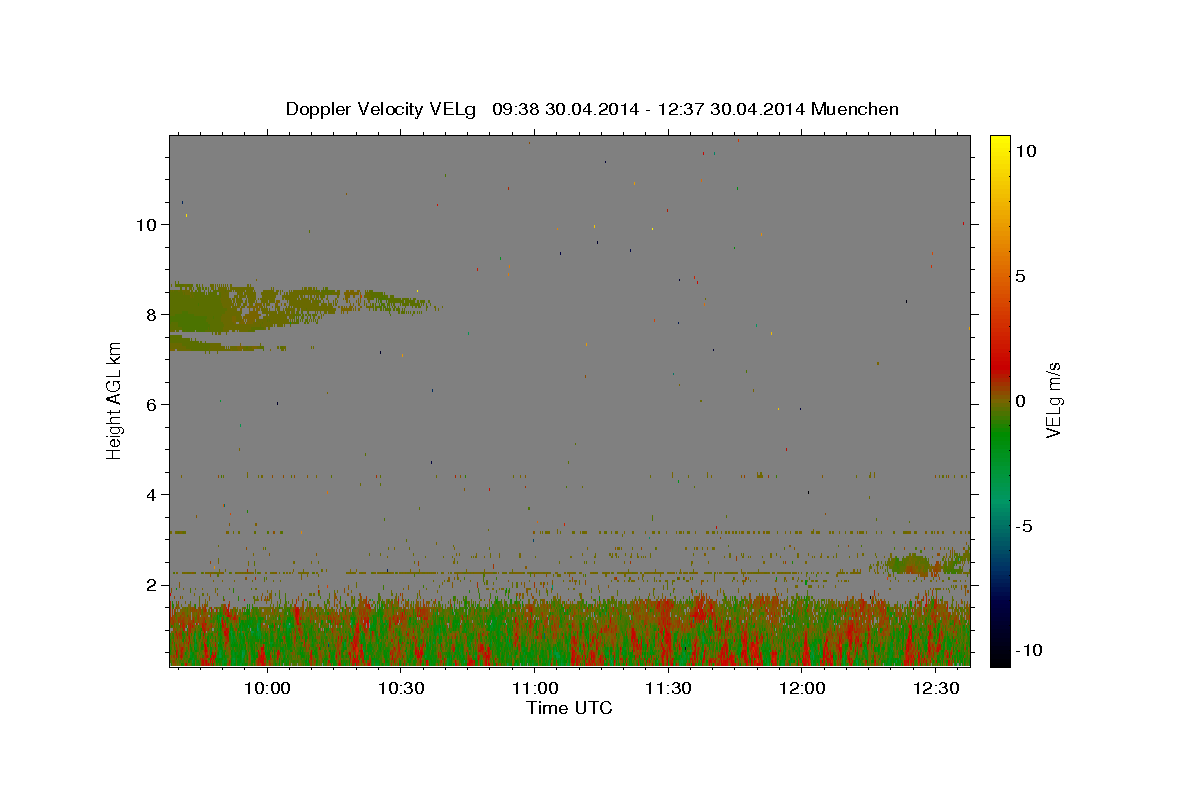Click the height axis label '4'
This screenshot has width=1200, height=800.
click(x=153, y=495)
